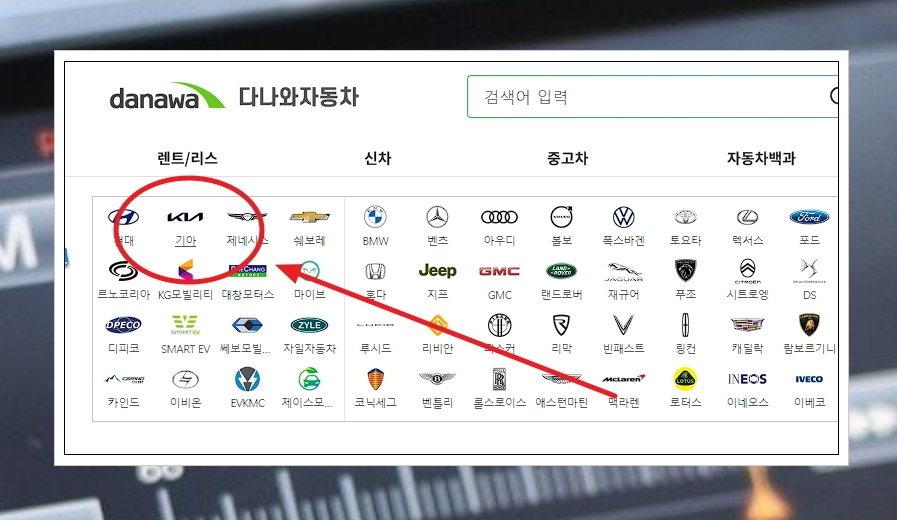Screen dimensions: 897x520
Task: Select the SMART EV brand icon
Action: point(185,325)
